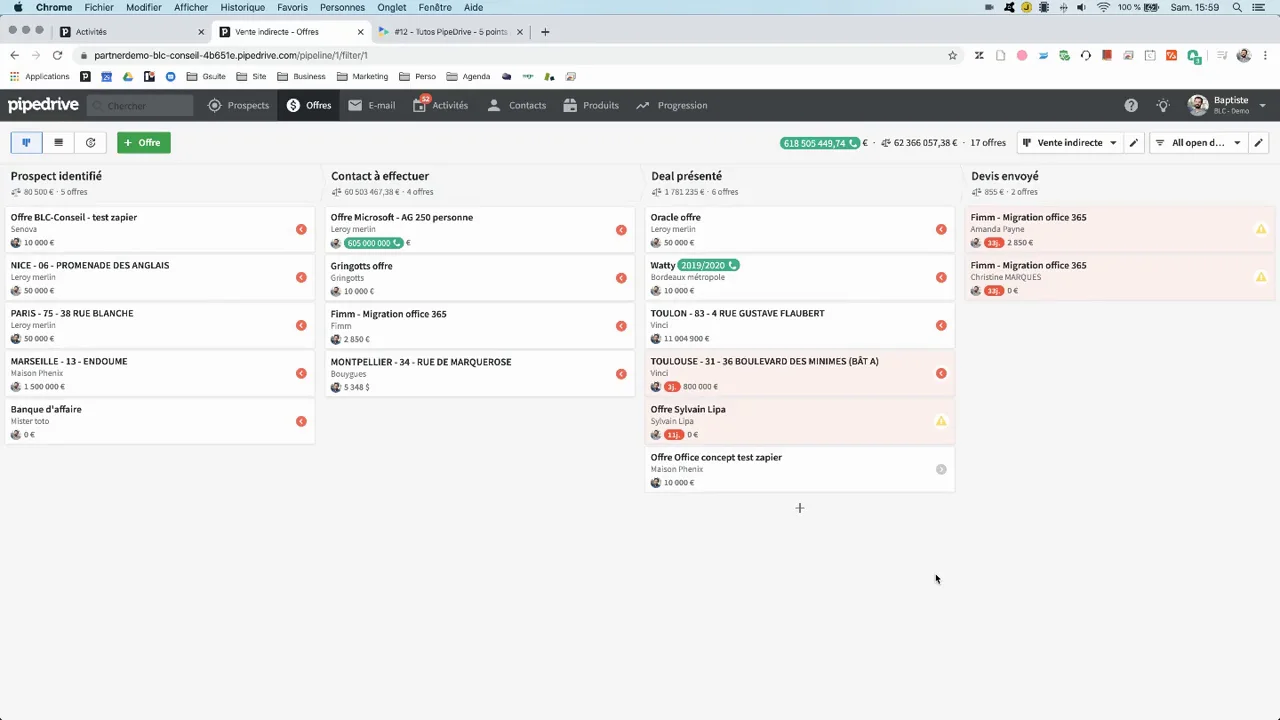The width and height of the screenshot is (1280, 720).
Task: Open the Activités navigation item
Action: (440, 105)
